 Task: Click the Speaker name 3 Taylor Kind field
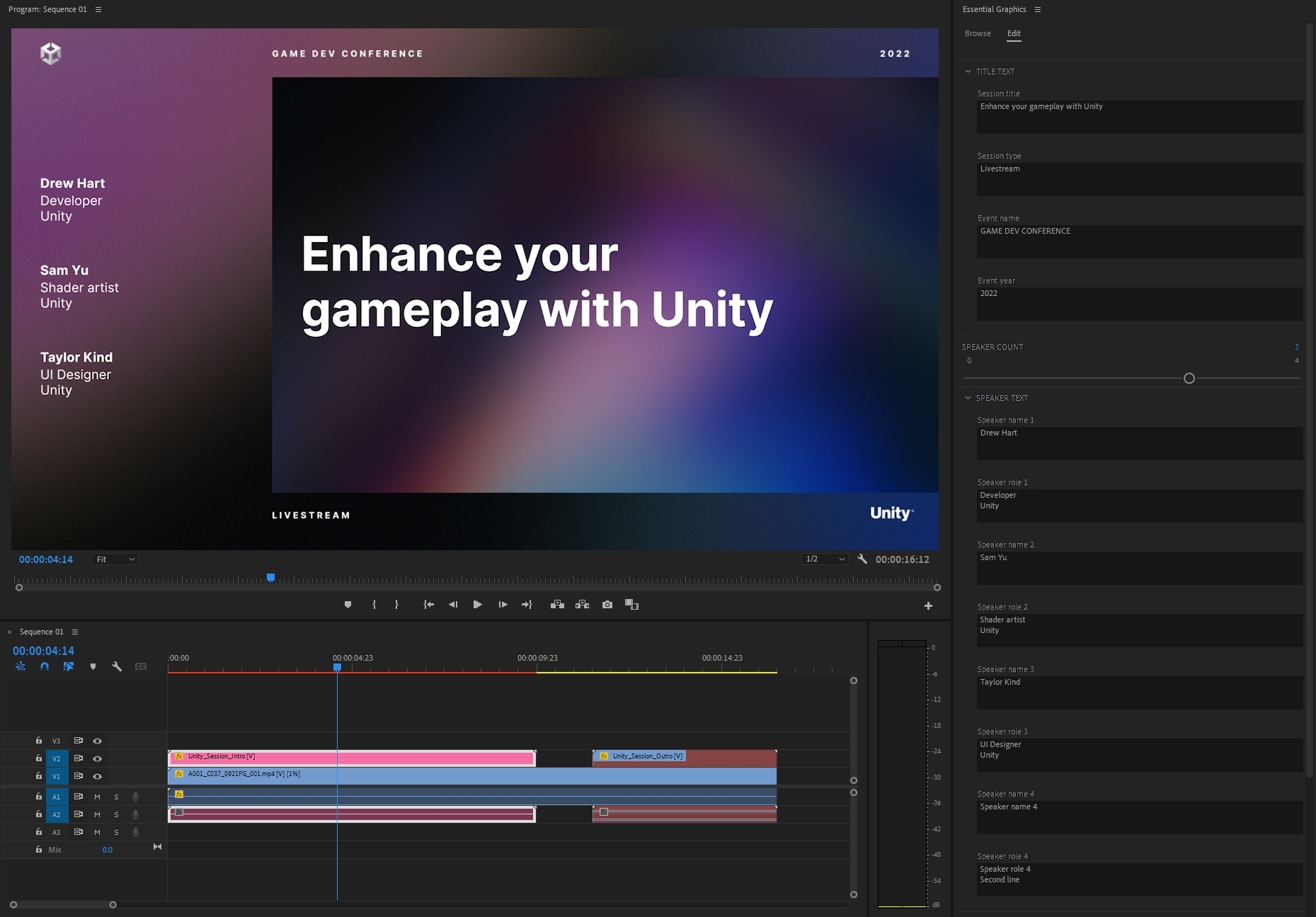[x=1140, y=692]
